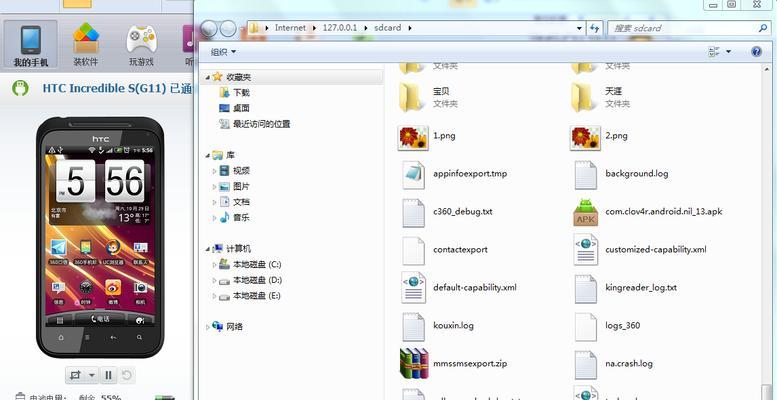Collapse the 库 libraries group
The width and height of the screenshot is (777, 400).
(208, 156)
